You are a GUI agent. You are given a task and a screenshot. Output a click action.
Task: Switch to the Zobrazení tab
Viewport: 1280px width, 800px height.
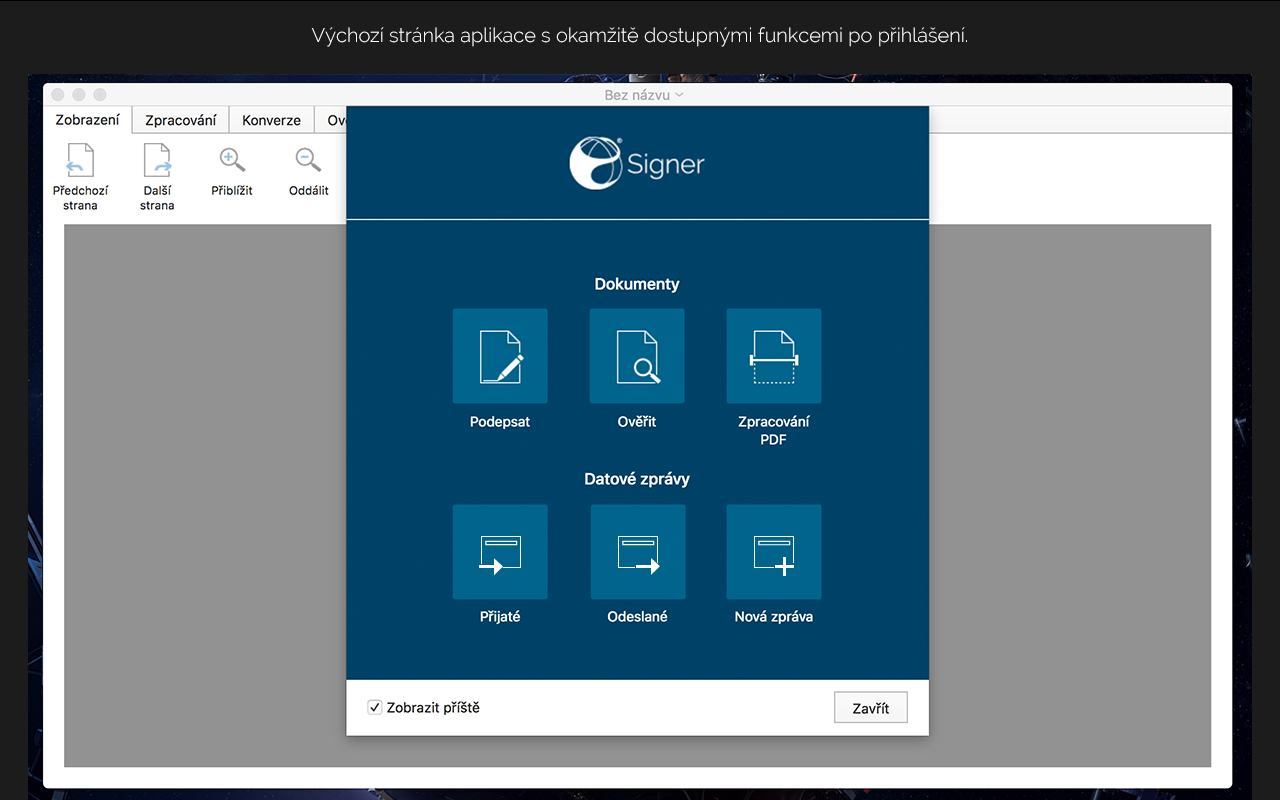(88, 120)
